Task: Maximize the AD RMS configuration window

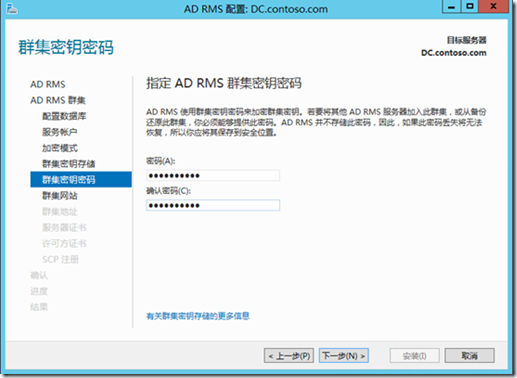Action: pyautogui.click(x=470, y=6)
